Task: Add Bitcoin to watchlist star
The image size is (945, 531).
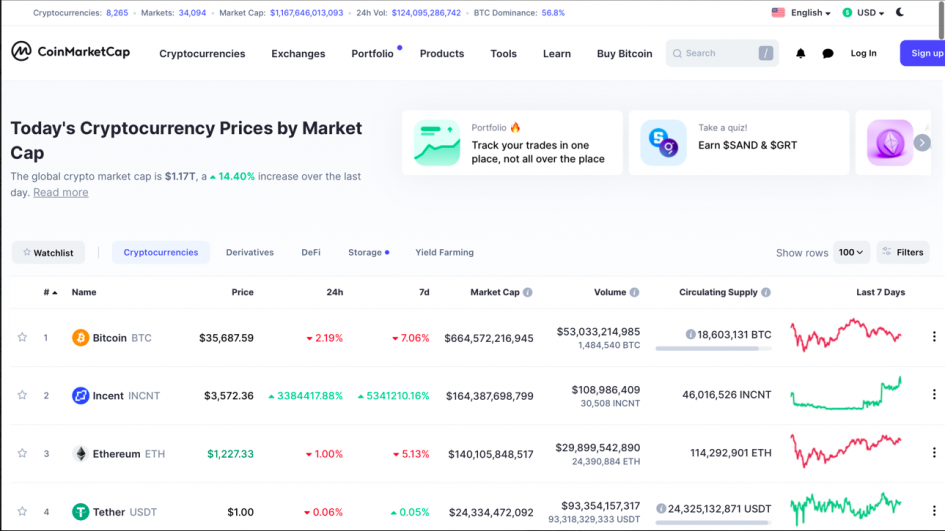Action: [x=22, y=337]
